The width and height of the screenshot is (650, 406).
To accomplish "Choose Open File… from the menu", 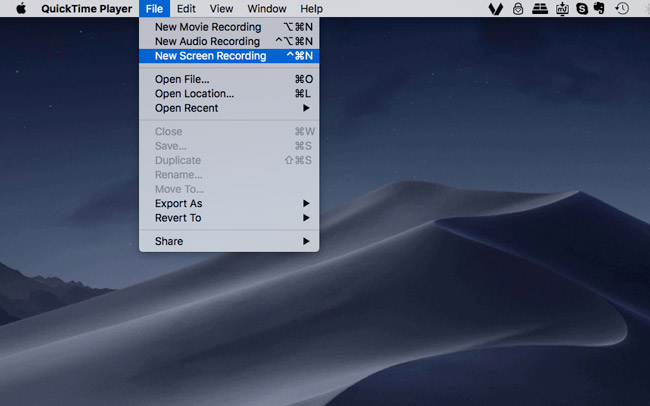I will coord(229,79).
